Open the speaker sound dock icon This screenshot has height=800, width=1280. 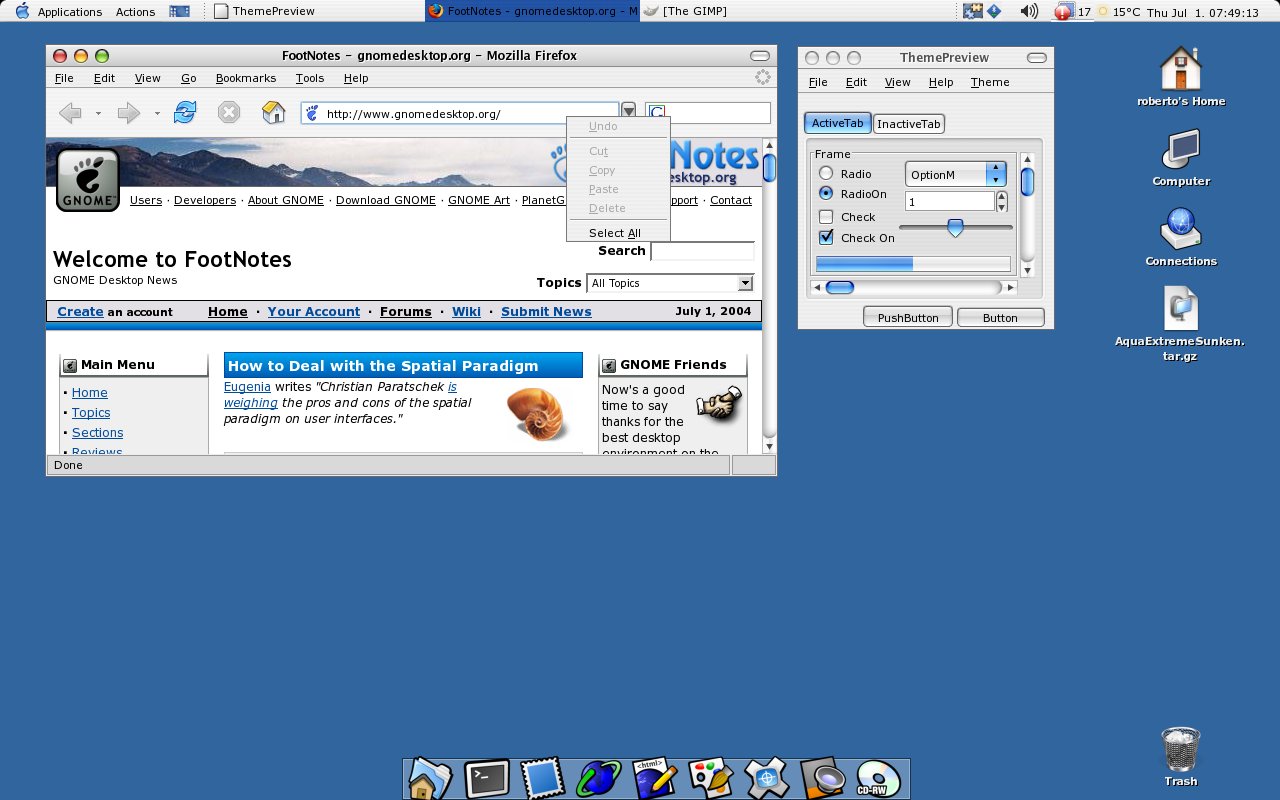coord(823,779)
